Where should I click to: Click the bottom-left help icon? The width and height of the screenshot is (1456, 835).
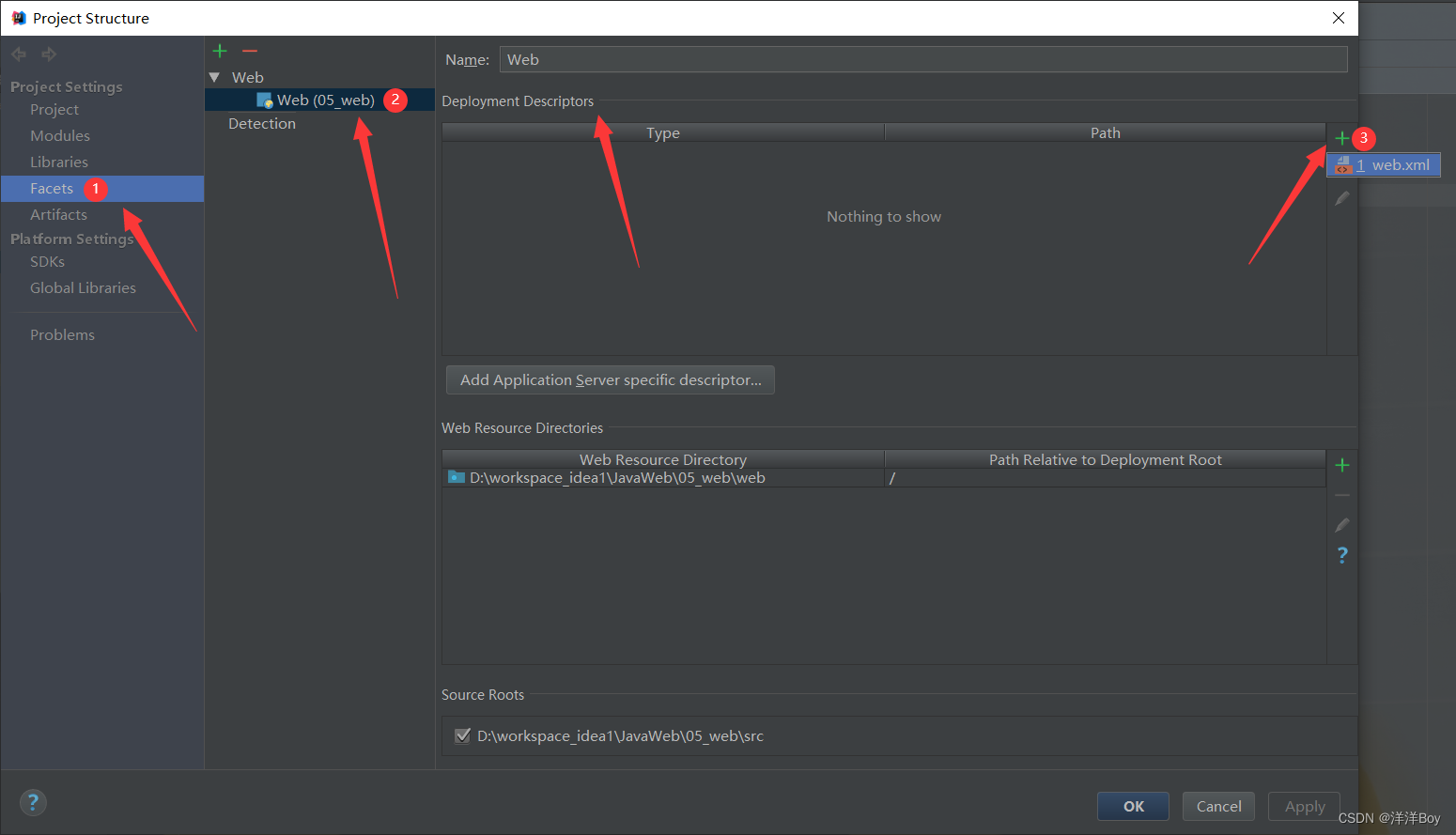pyautogui.click(x=33, y=802)
